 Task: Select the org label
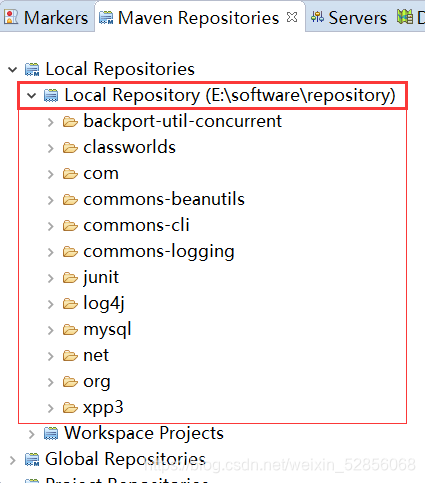[x=97, y=382]
